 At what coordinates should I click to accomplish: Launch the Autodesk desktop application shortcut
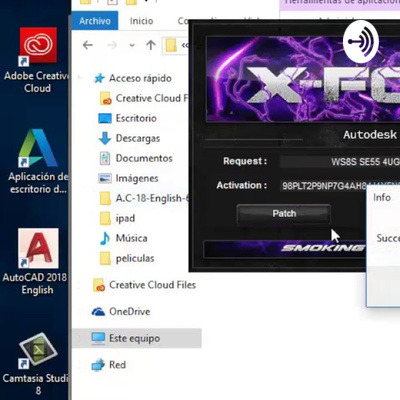[37, 161]
